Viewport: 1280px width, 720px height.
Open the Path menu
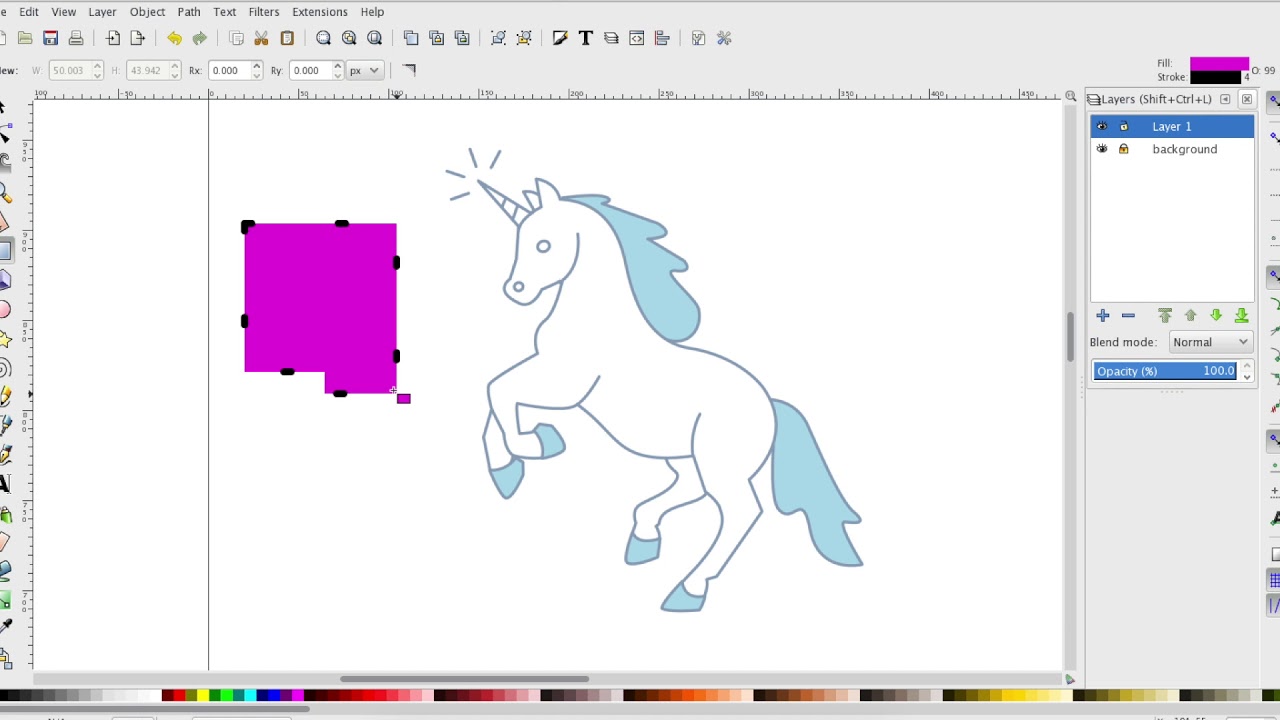pyautogui.click(x=189, y=12)
